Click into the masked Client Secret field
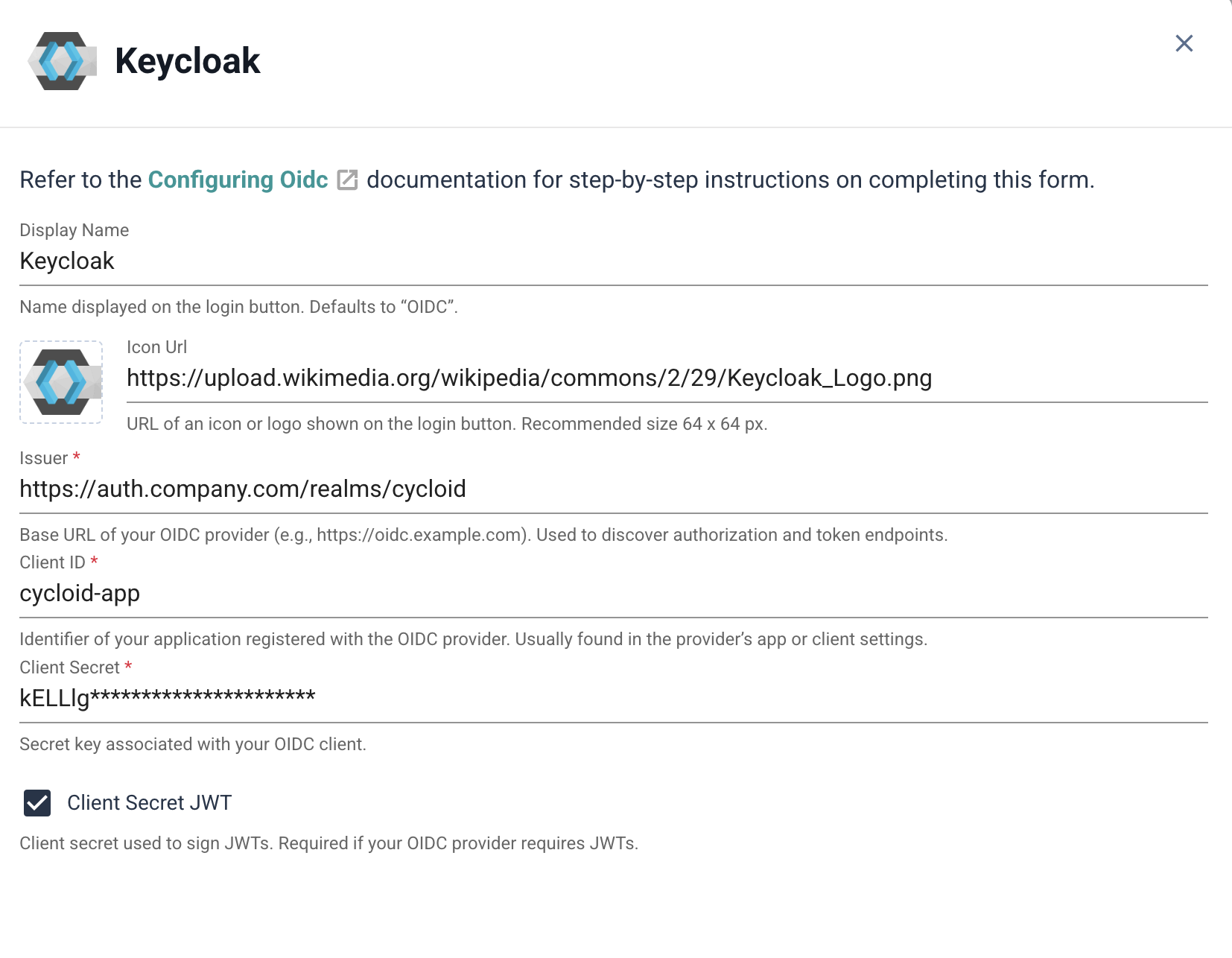 pos(612,698)
